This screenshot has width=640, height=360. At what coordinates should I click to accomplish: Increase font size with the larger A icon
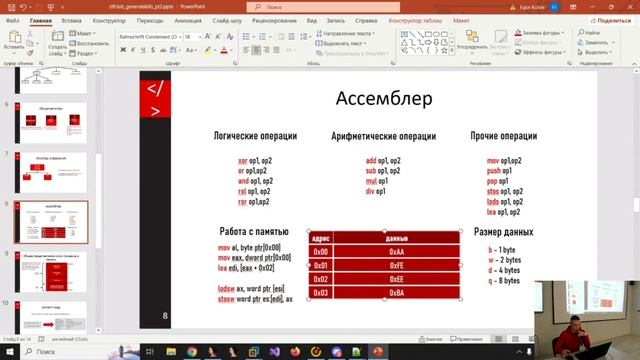click(x=209, y=37)
